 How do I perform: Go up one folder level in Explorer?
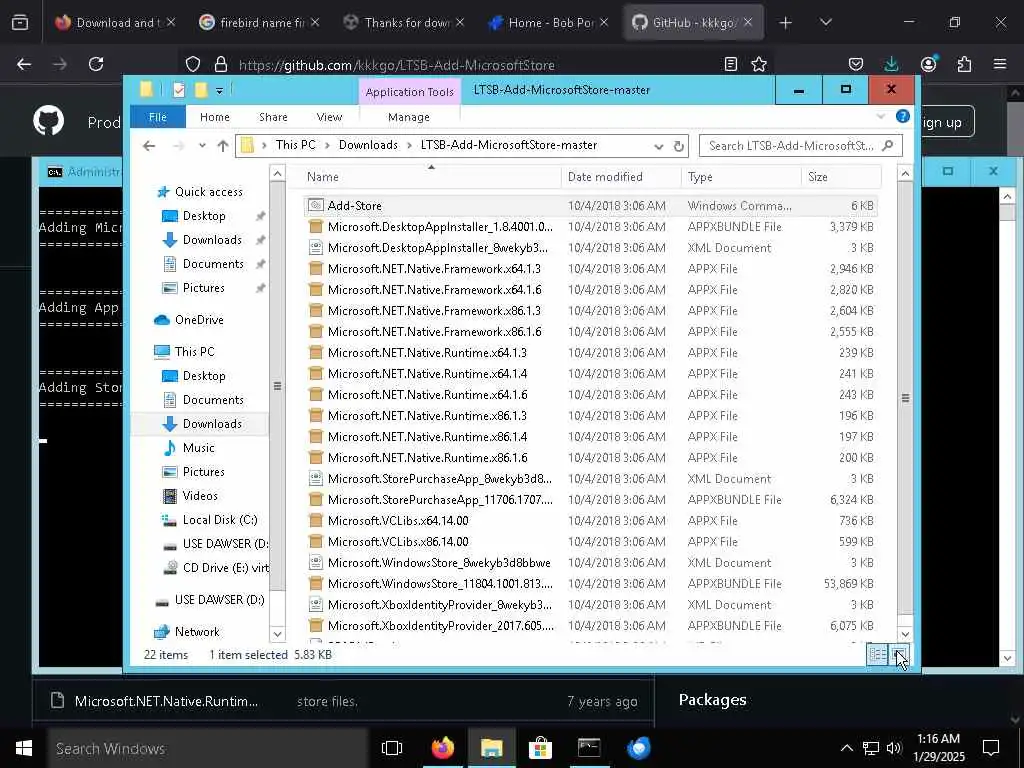pos(223,146)
